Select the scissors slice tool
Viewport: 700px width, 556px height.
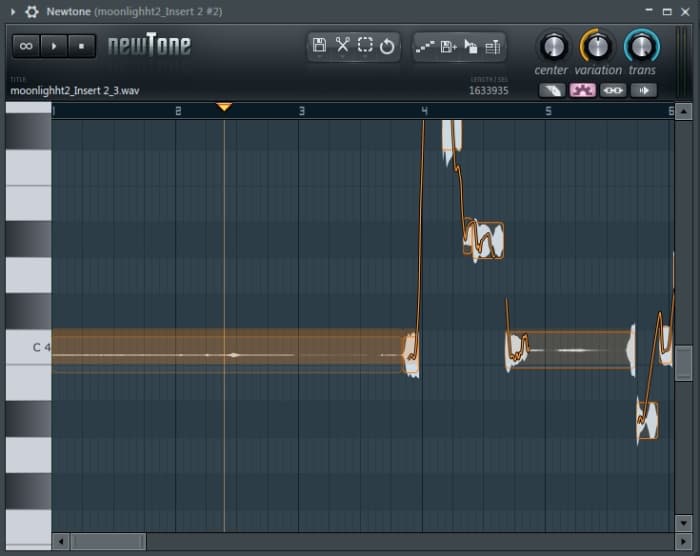342,46
